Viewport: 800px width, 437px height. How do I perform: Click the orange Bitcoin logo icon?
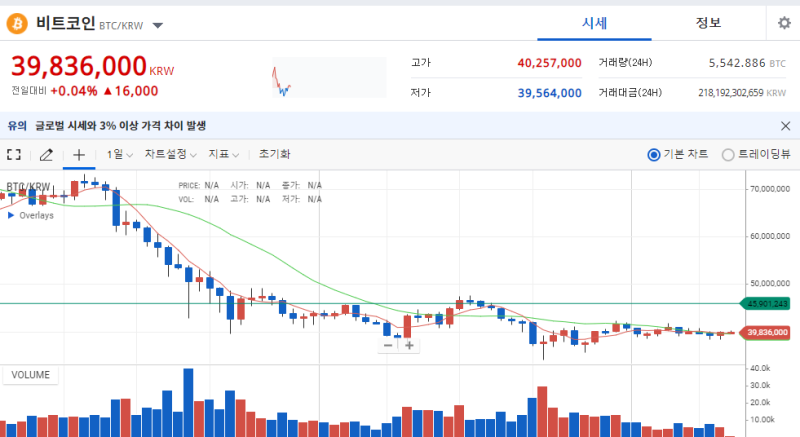point(17,23)
